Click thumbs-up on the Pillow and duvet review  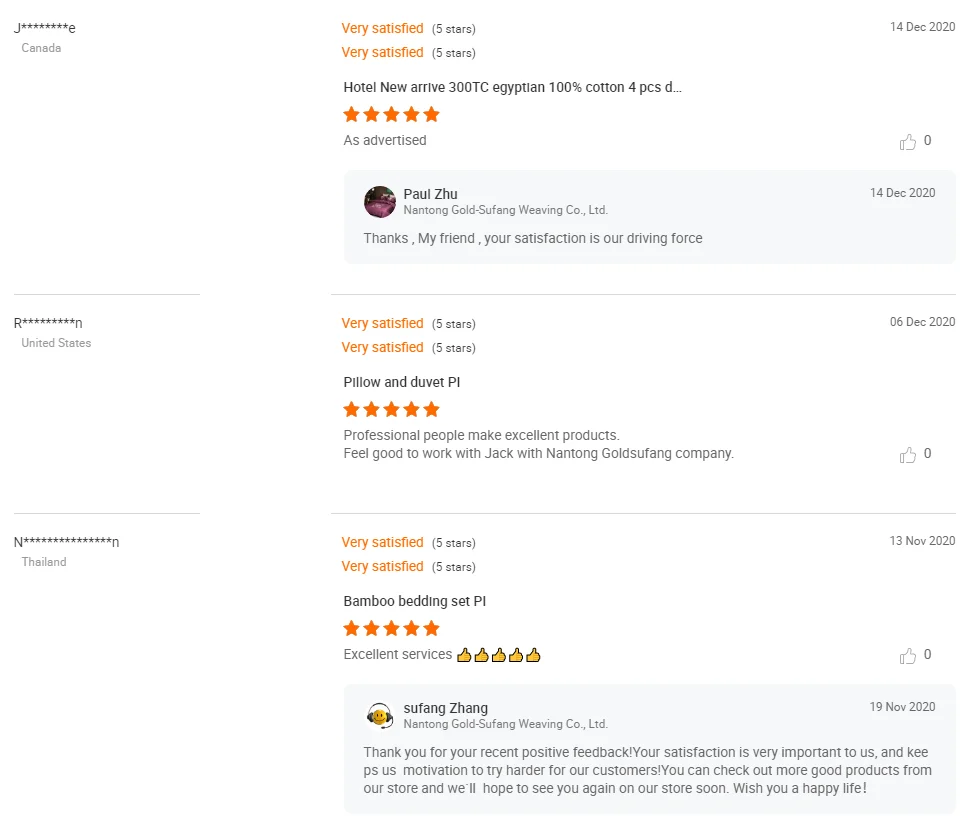coord(908,455)
